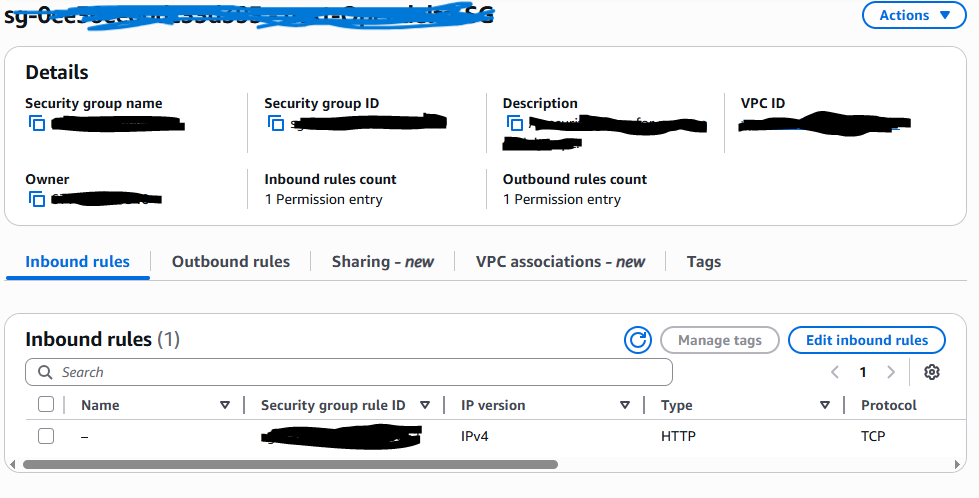Screen dimensions: 979x498
Task: Switch to the Outbound rules tab
Action: 230,262
